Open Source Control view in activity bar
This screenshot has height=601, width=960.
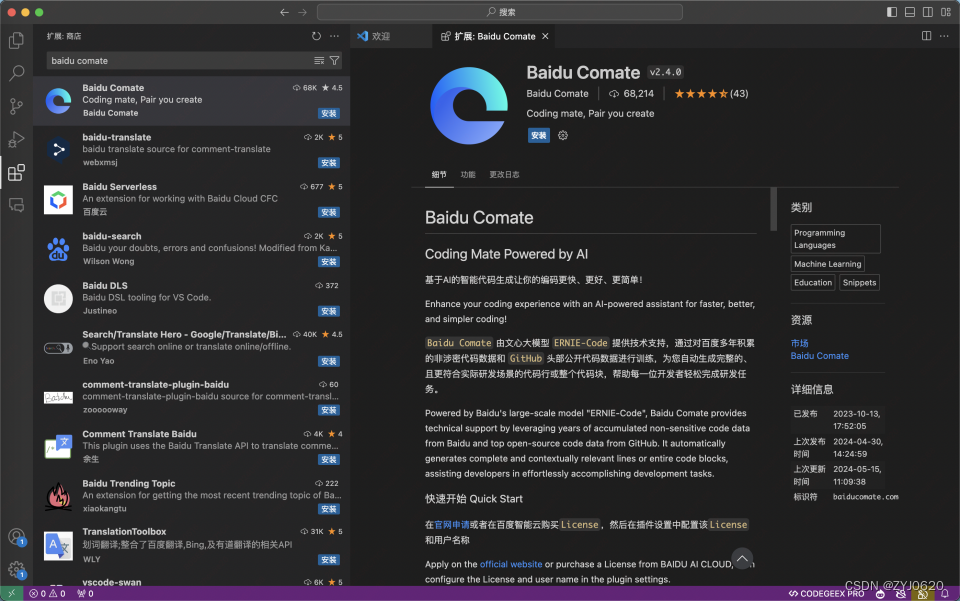(x=17, y=106)
